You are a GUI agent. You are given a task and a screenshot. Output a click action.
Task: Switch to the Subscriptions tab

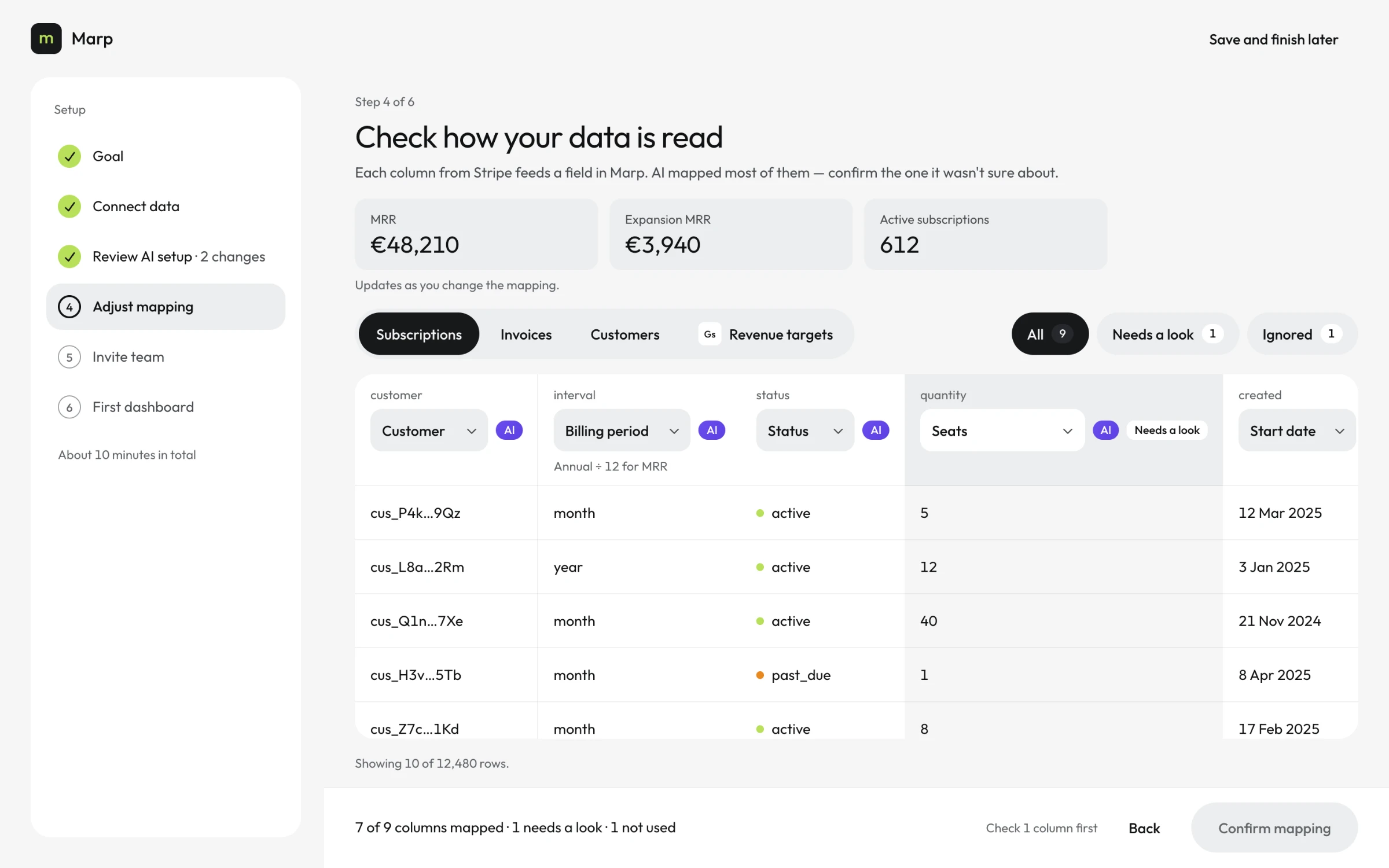pos(419,334)
